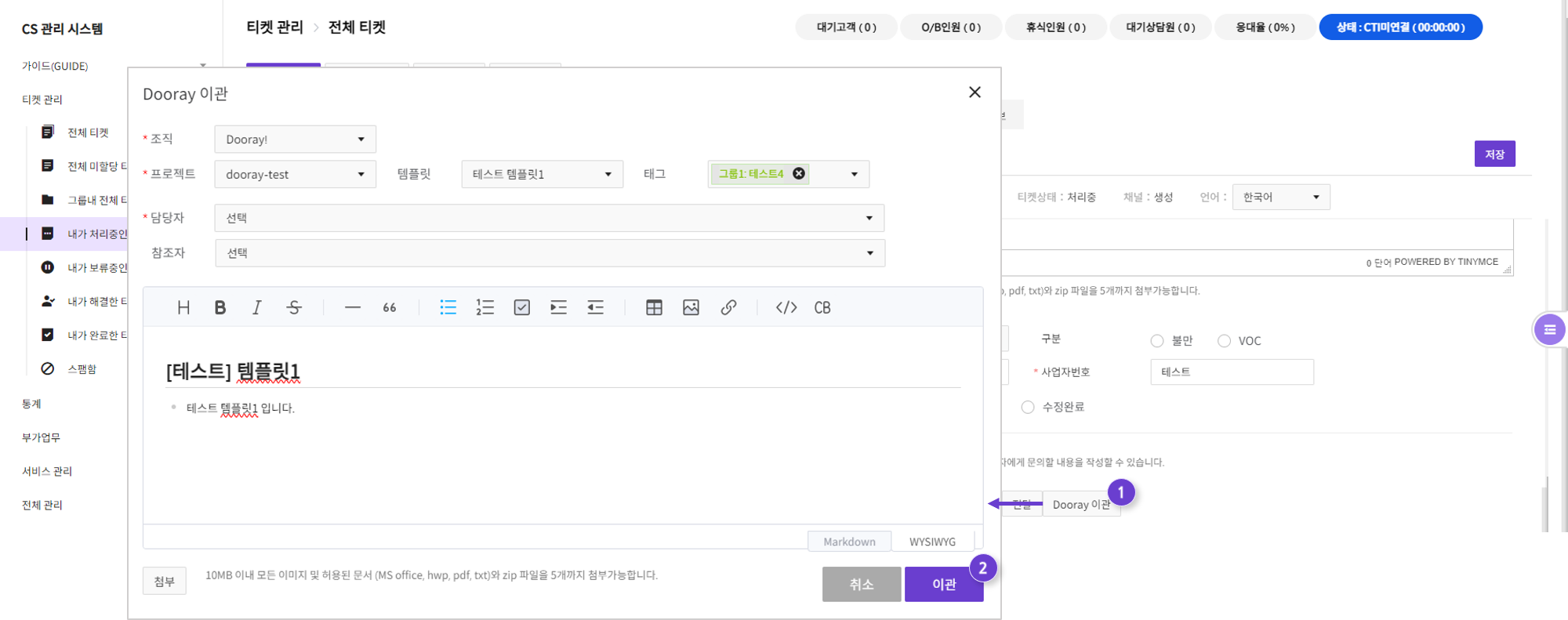Expand the 태그 dropdown arrow

coord(855,174)
